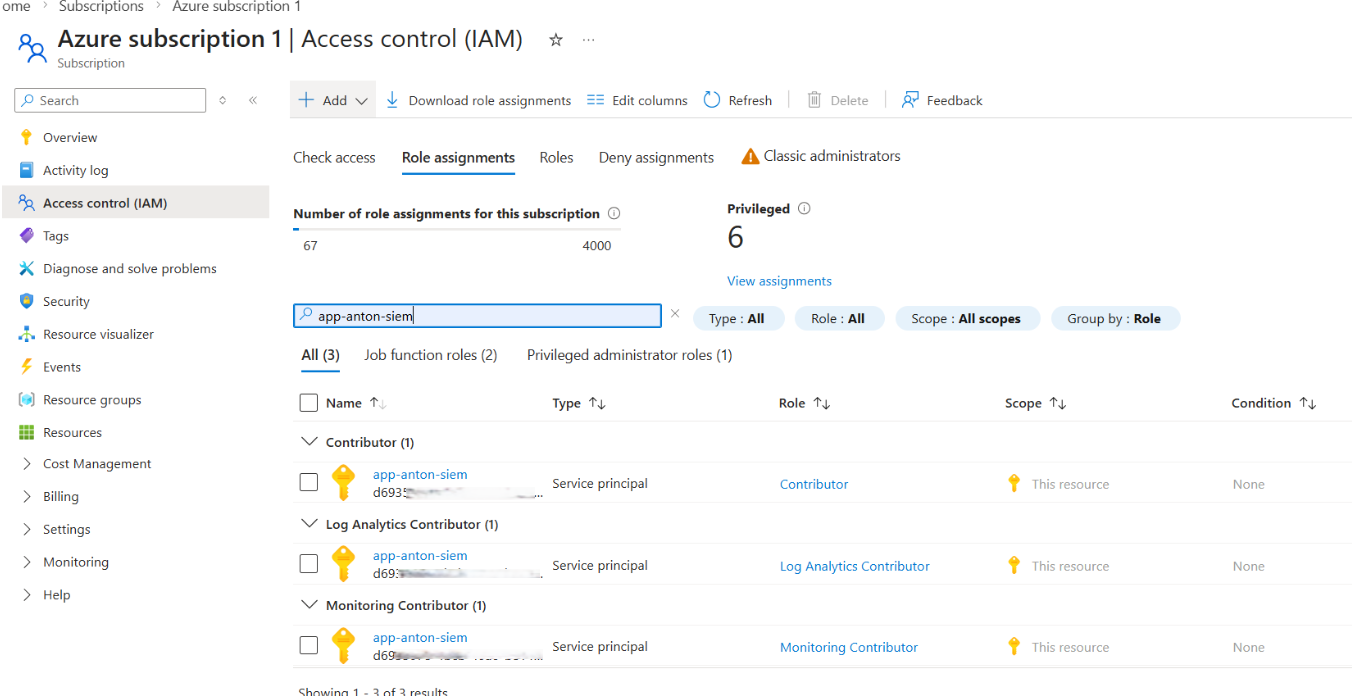Check the select-all checkbox in Name header
The image size is (1355, 696).
309,403
